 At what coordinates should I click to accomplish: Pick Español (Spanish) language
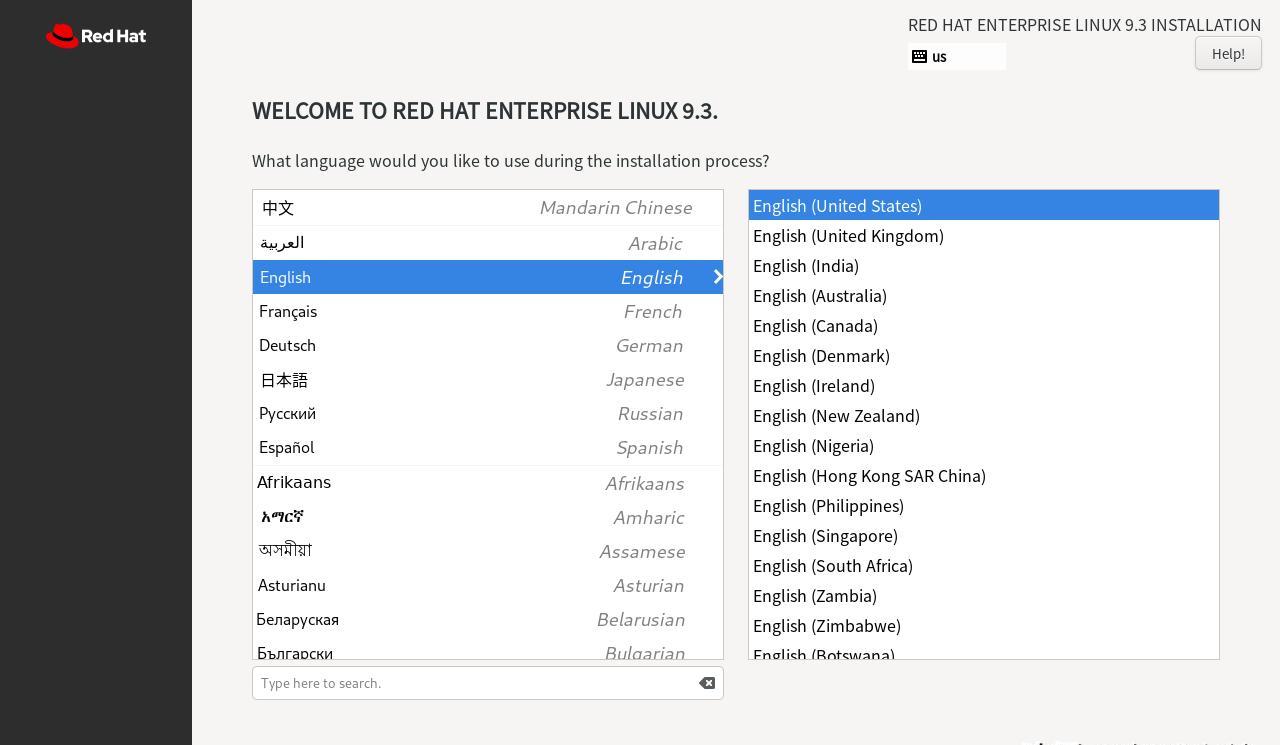tap(488, 447)
